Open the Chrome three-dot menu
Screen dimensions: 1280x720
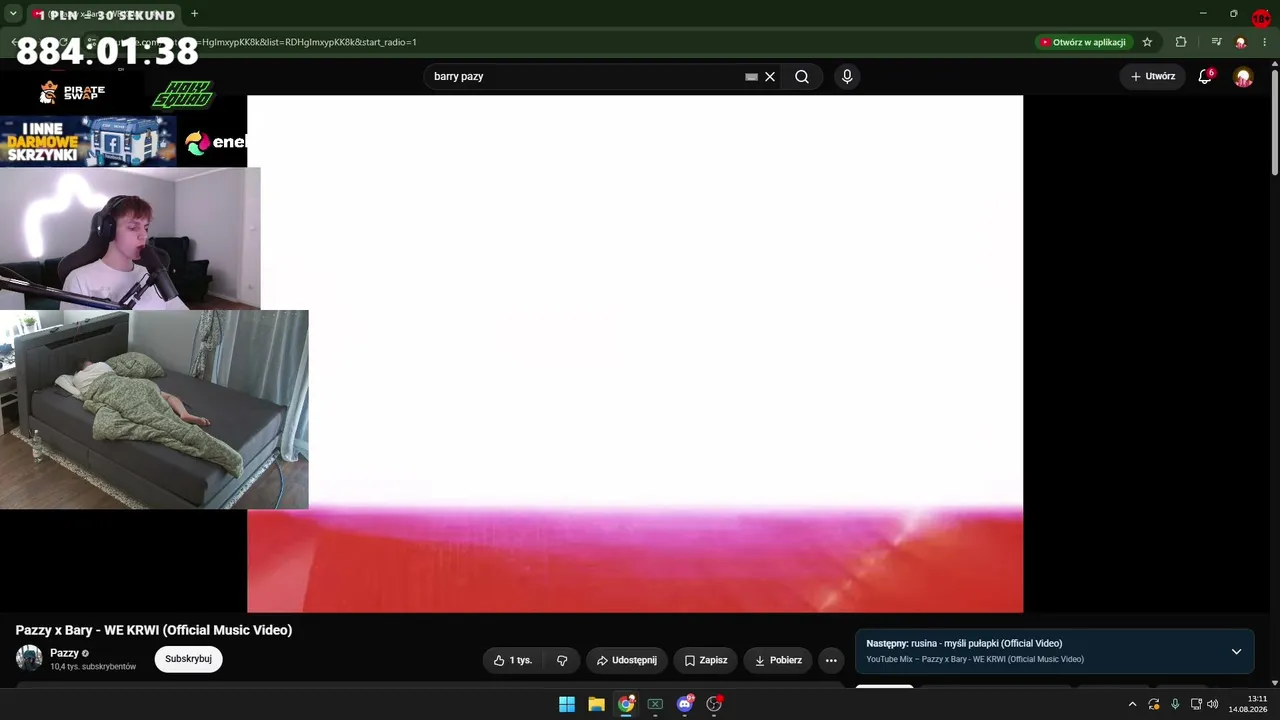pos(1265,42)
